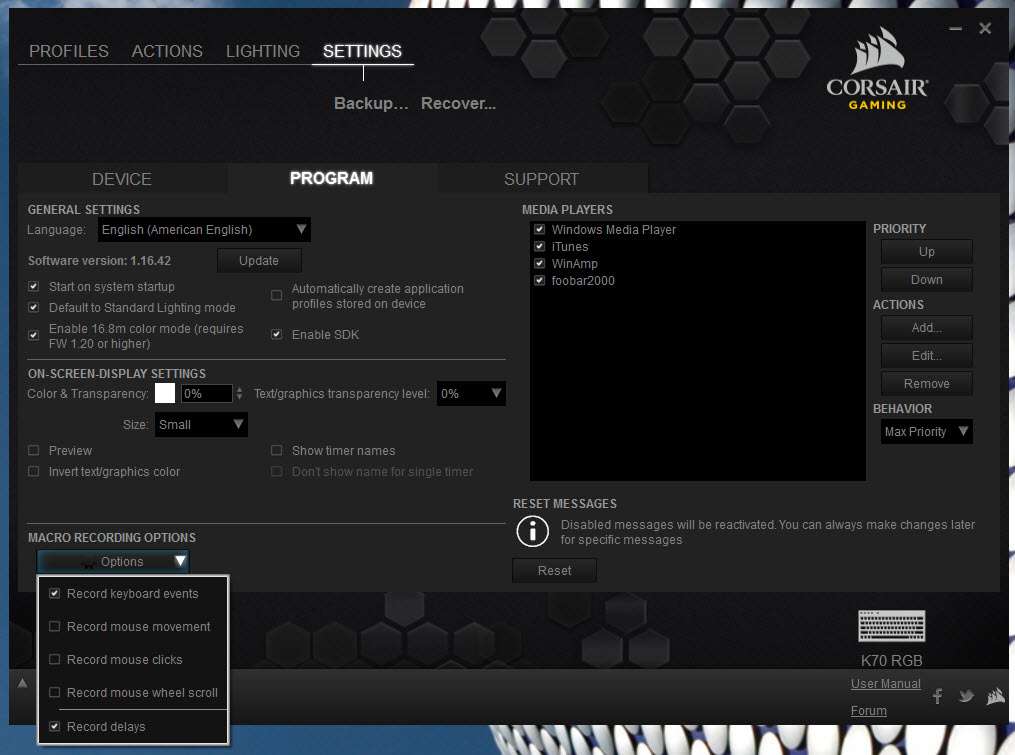Screen dimensions: 1015x755
Task: Switch to the LIGHTING tab
Action: pyautogui.click(x=263, y=51)
